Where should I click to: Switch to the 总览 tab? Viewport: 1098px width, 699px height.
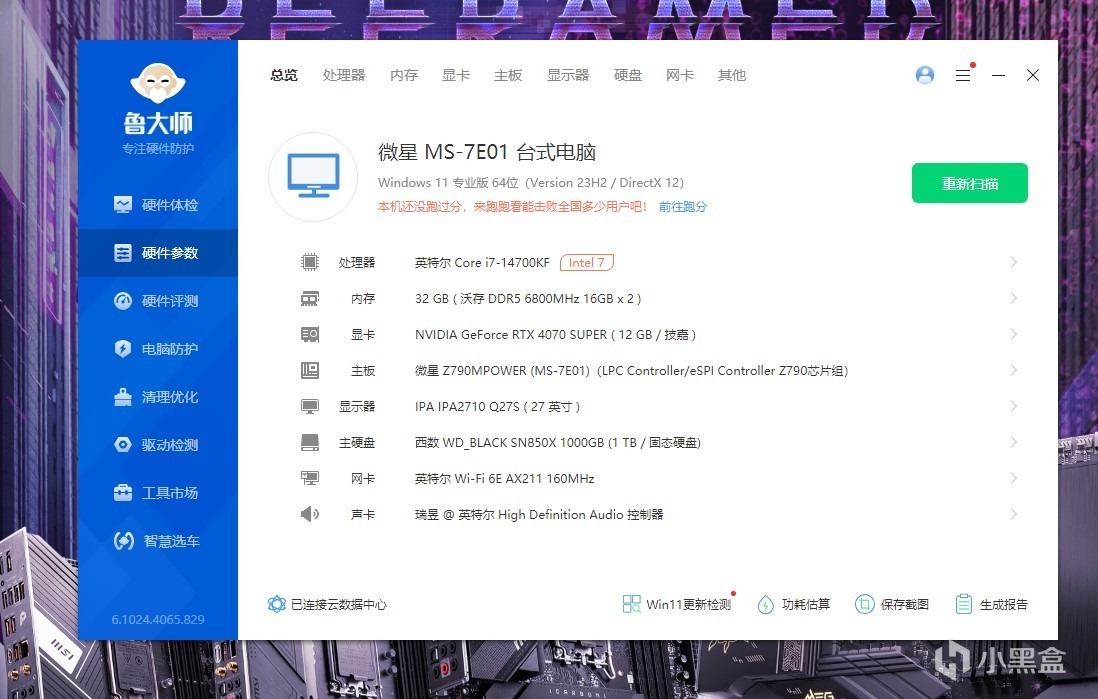click(x=284, y=75)
